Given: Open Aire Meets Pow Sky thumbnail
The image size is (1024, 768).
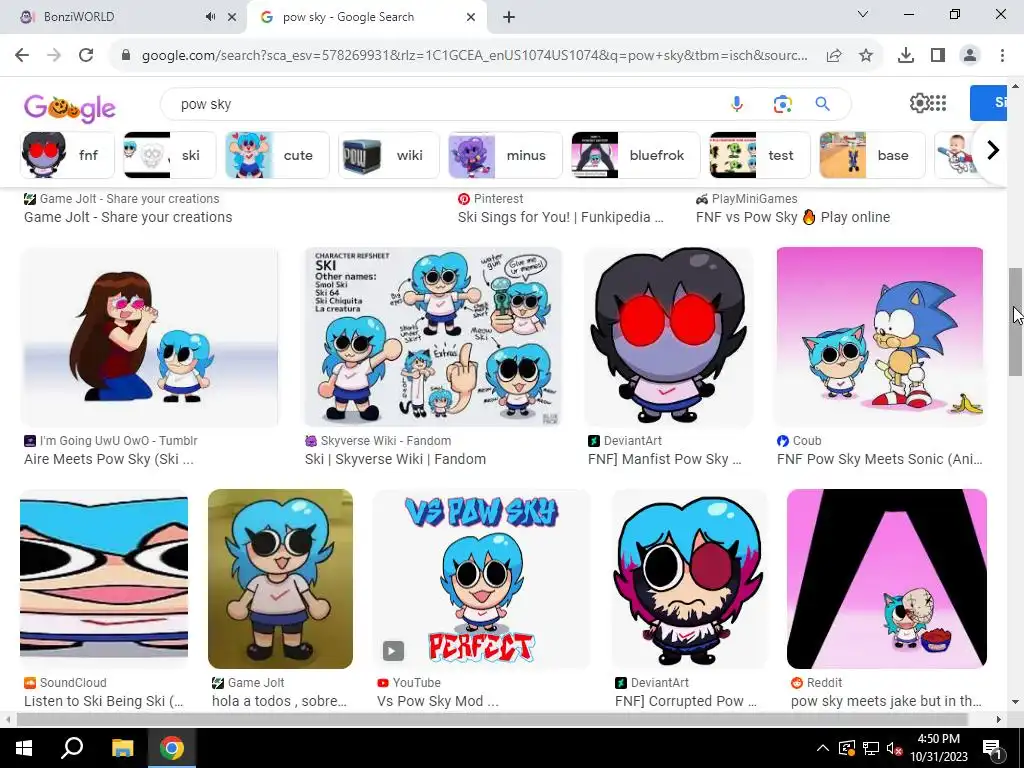Looking at the screenshot, I should click(150, 337).
